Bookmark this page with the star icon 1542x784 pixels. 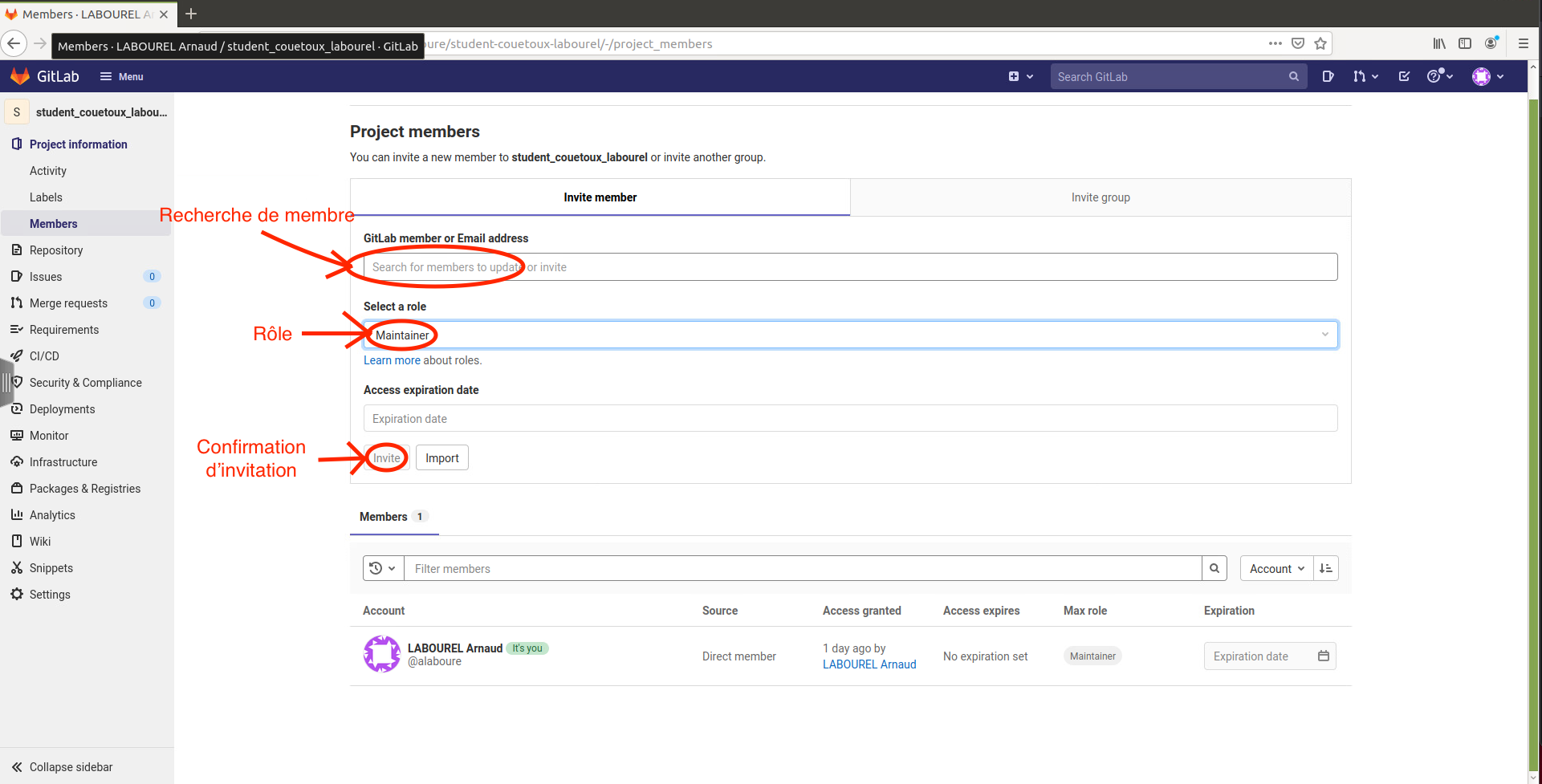click(x=1320, y=43)
